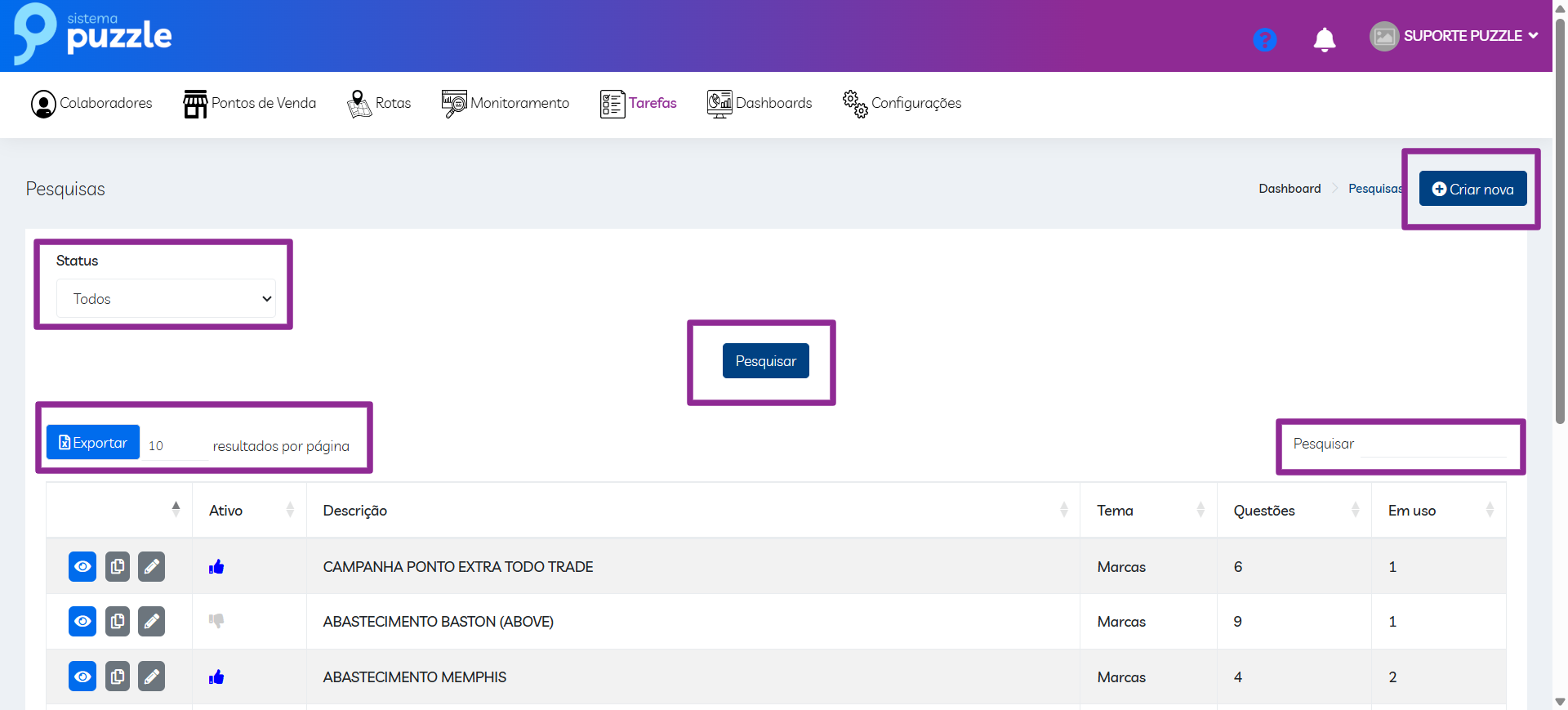Toggle active thumbs-up for CAMPANHA PONTO EXTRA
1568x710 pixels.
click(x=216, y=567)
